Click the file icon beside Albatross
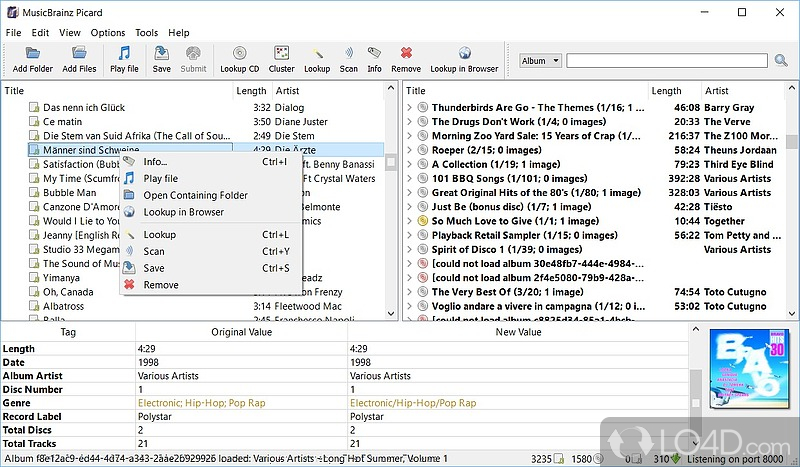The height and width of the screenshot is (467, 800). coord(34,306)
